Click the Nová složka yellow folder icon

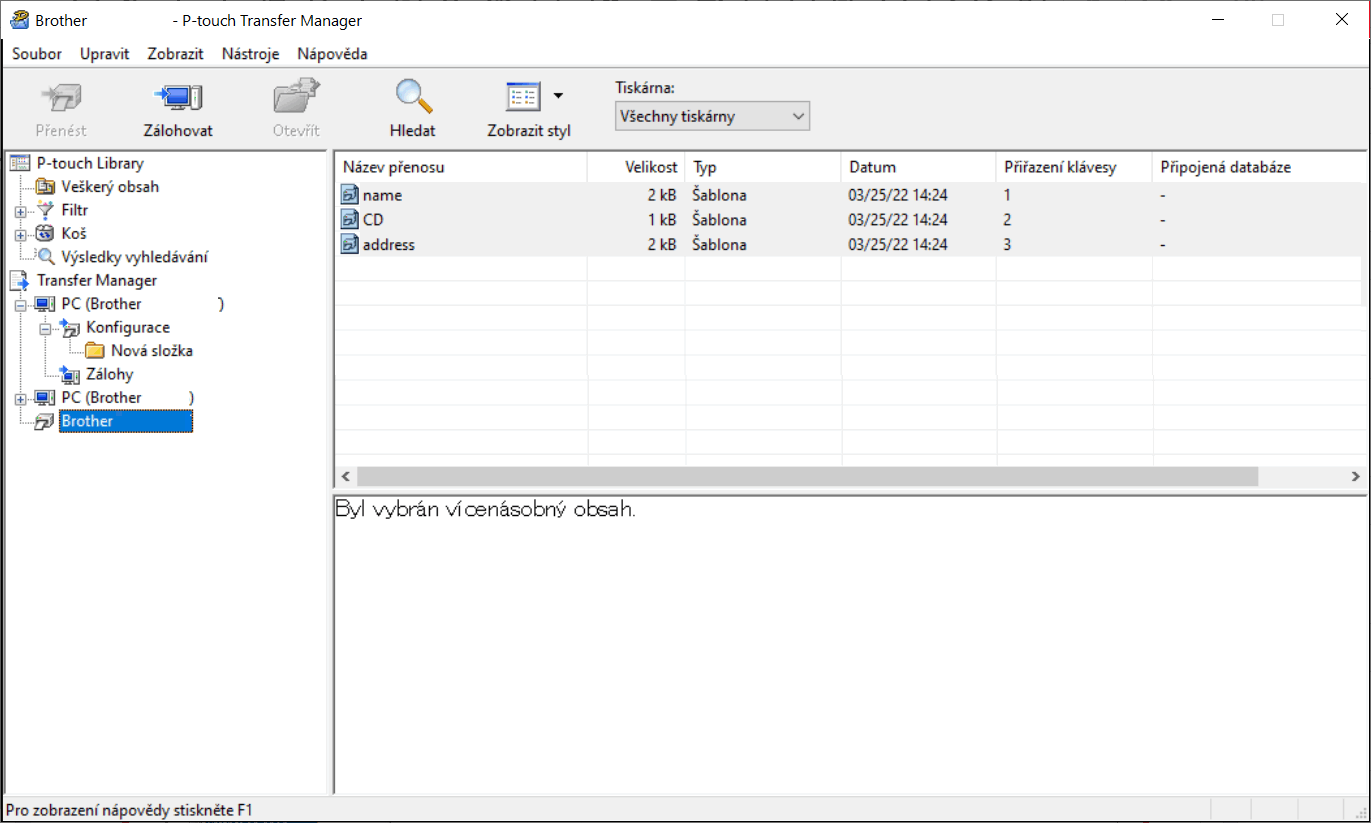pyautogui.click(x=95, y=351)
